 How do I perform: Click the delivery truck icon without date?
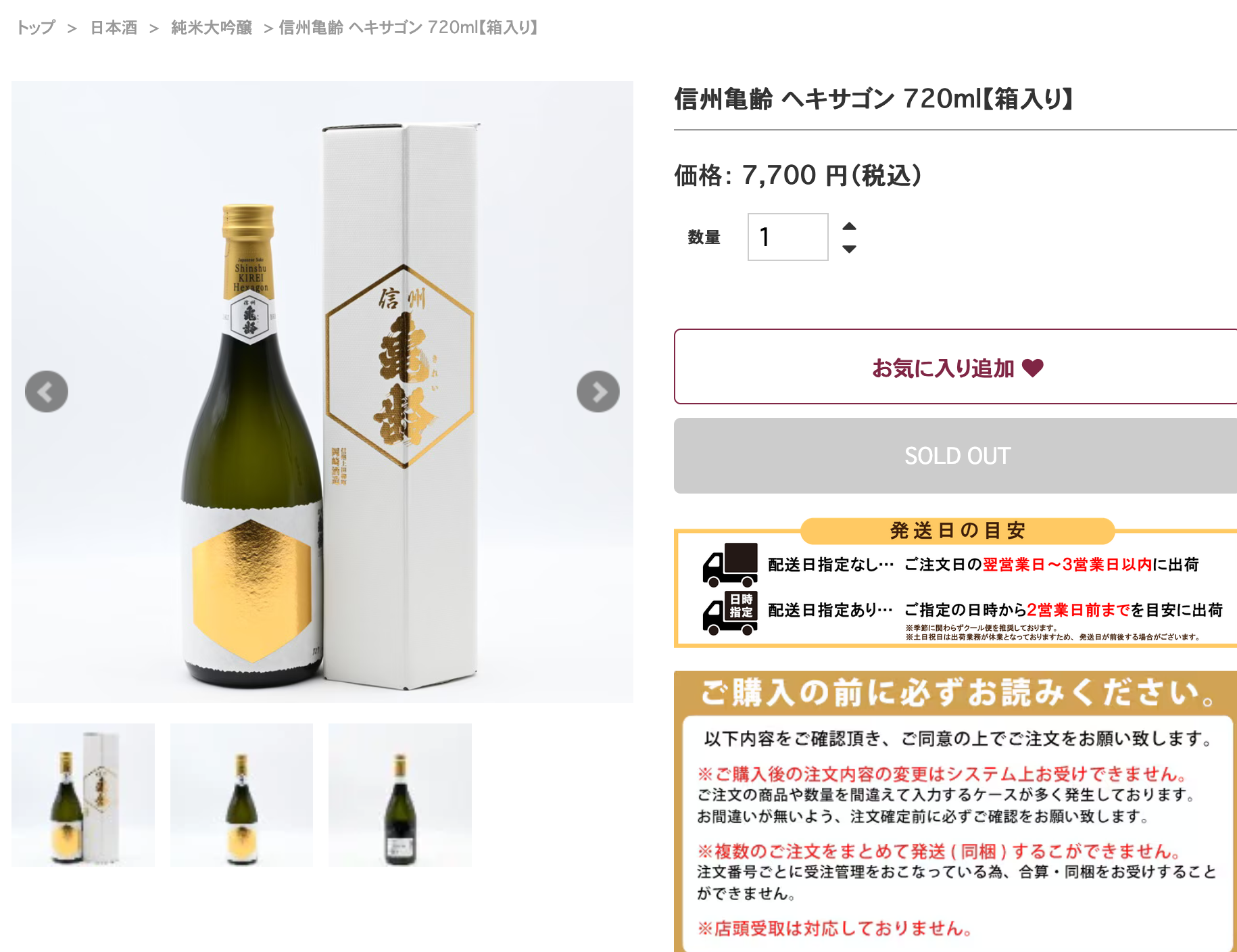click(730, 565)
